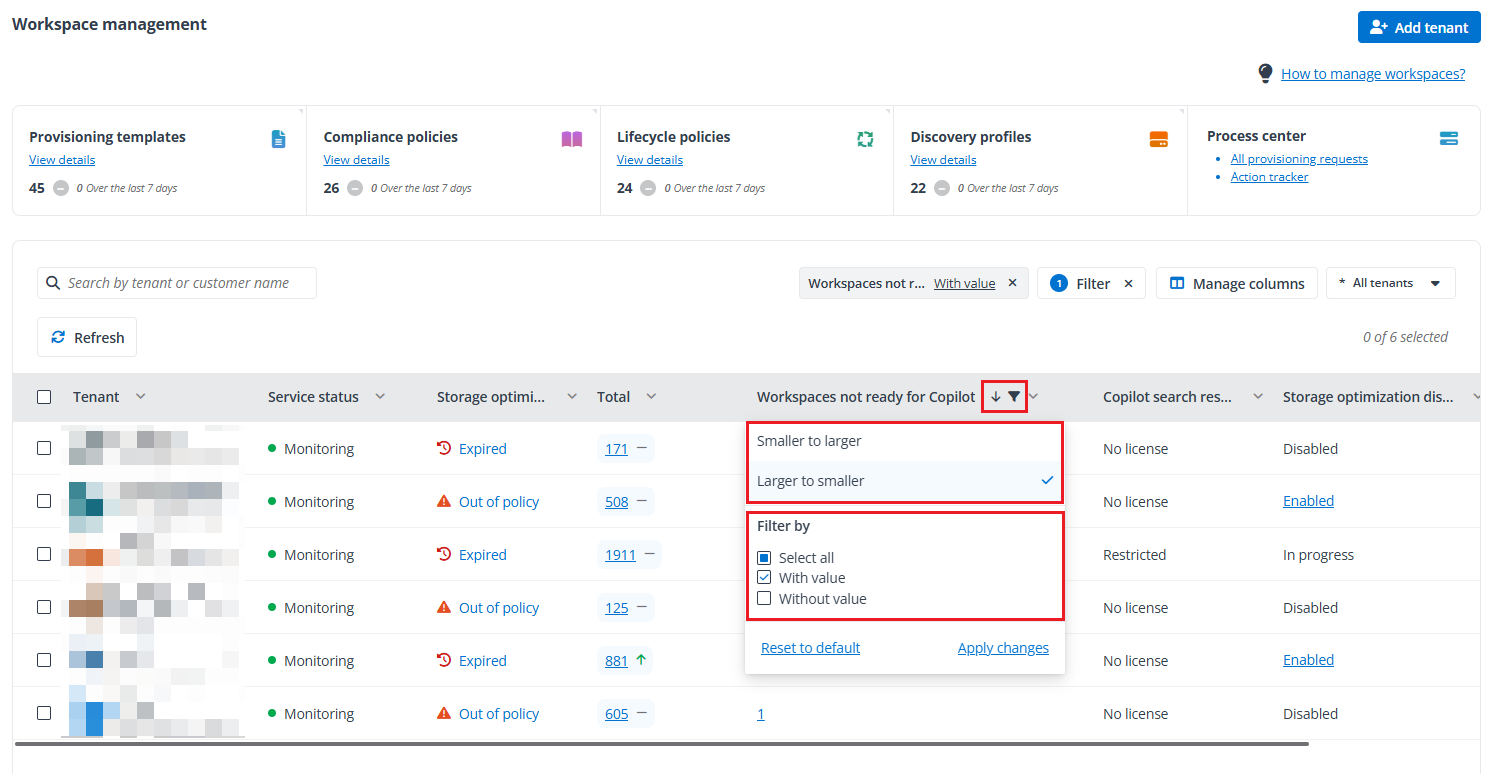The width and height of the screenshot is (1491, 774).
Task: Click the Discovery profiles card icon
Action: (x=1158, y=139)
